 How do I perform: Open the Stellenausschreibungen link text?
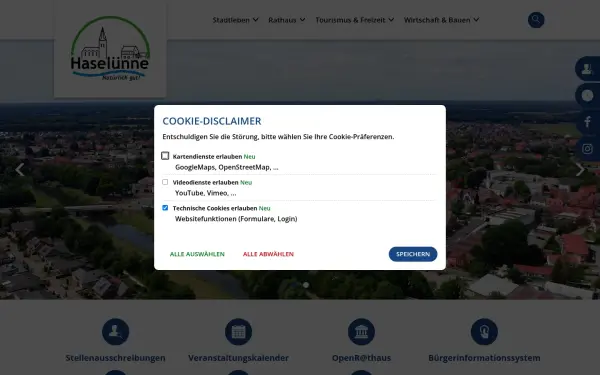(116, 358)
